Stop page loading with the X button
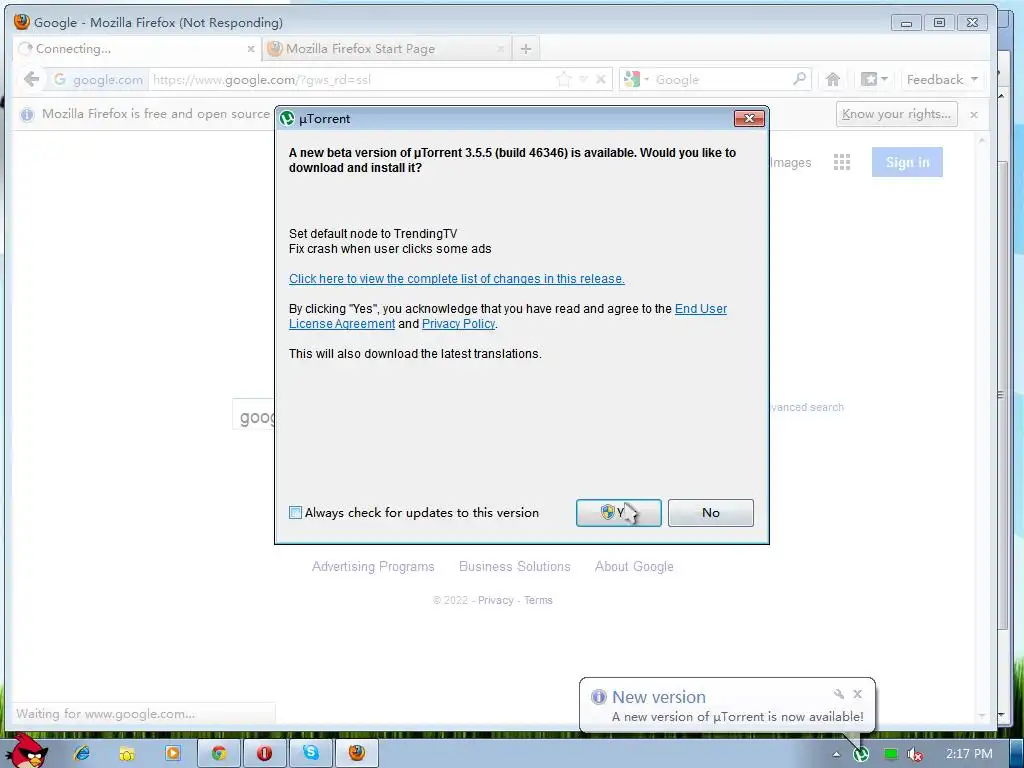The image size is (1024, 768). (x=601, y=80)
